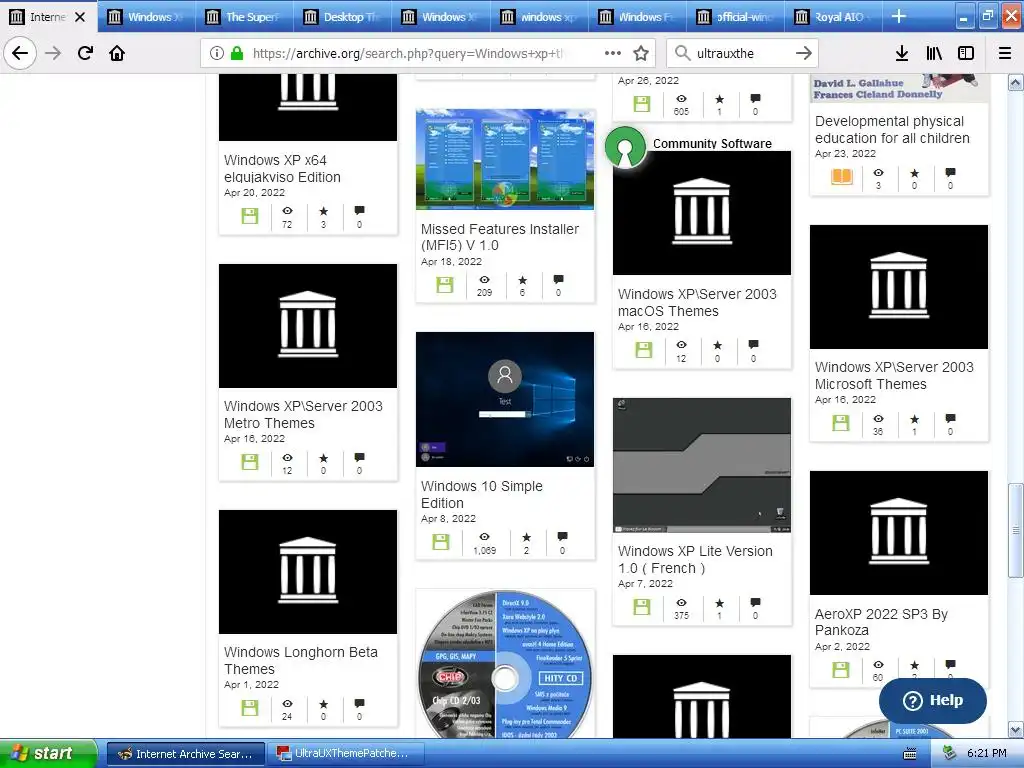The height and width of the screenshot is (768, 1024).
Task: Switch to the official-win tab
Action: tap(735, 16)
